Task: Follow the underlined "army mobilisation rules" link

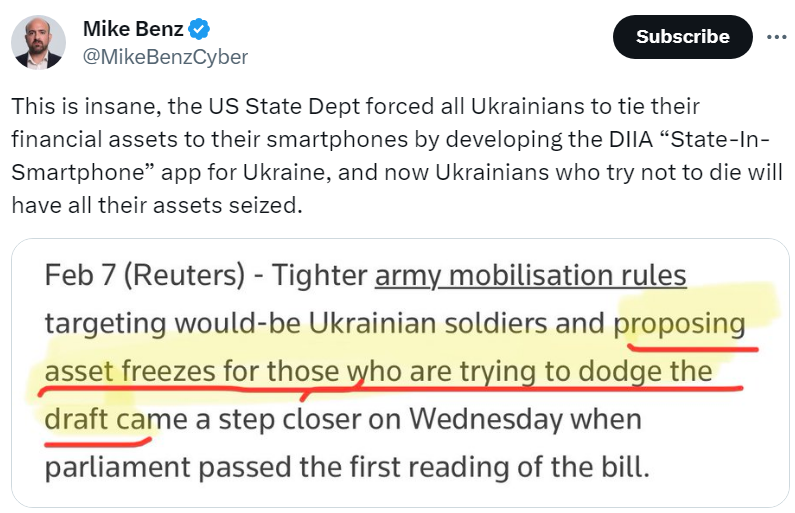Action: point(530,275)
